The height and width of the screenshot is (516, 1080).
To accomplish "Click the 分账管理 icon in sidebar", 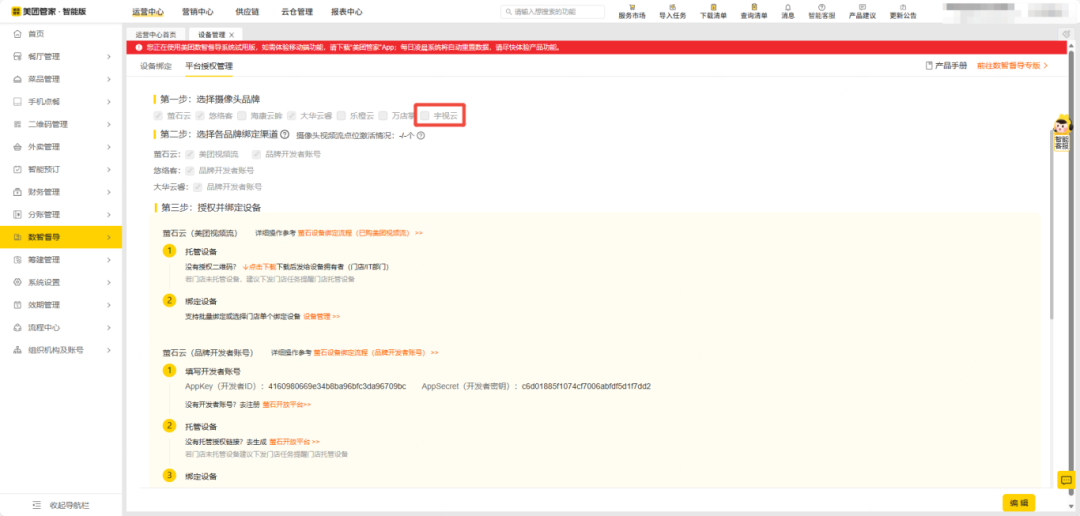I will click(17, 214).
